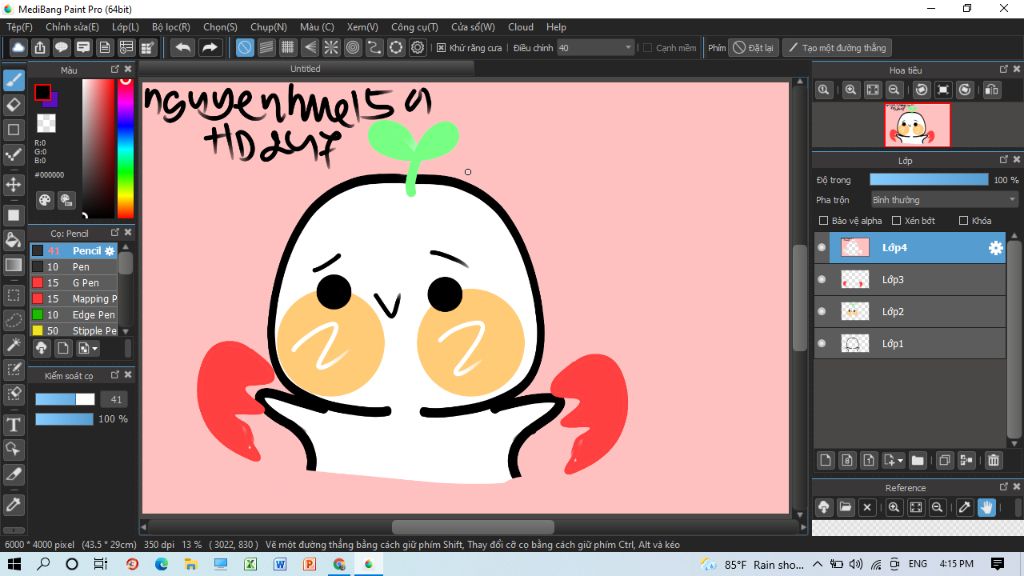Viewport: 1024px width, 576px height.
Task: Click the Đặt lại reset button
Action: [753, 47]
